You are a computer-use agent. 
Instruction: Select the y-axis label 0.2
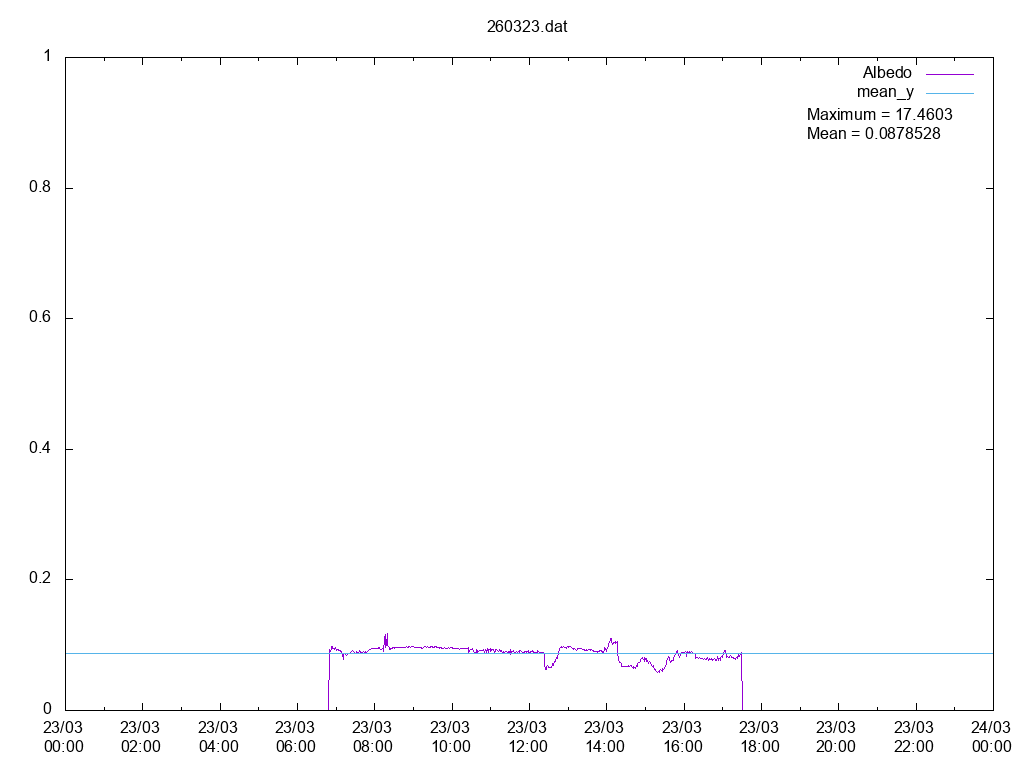coord(41,579)
